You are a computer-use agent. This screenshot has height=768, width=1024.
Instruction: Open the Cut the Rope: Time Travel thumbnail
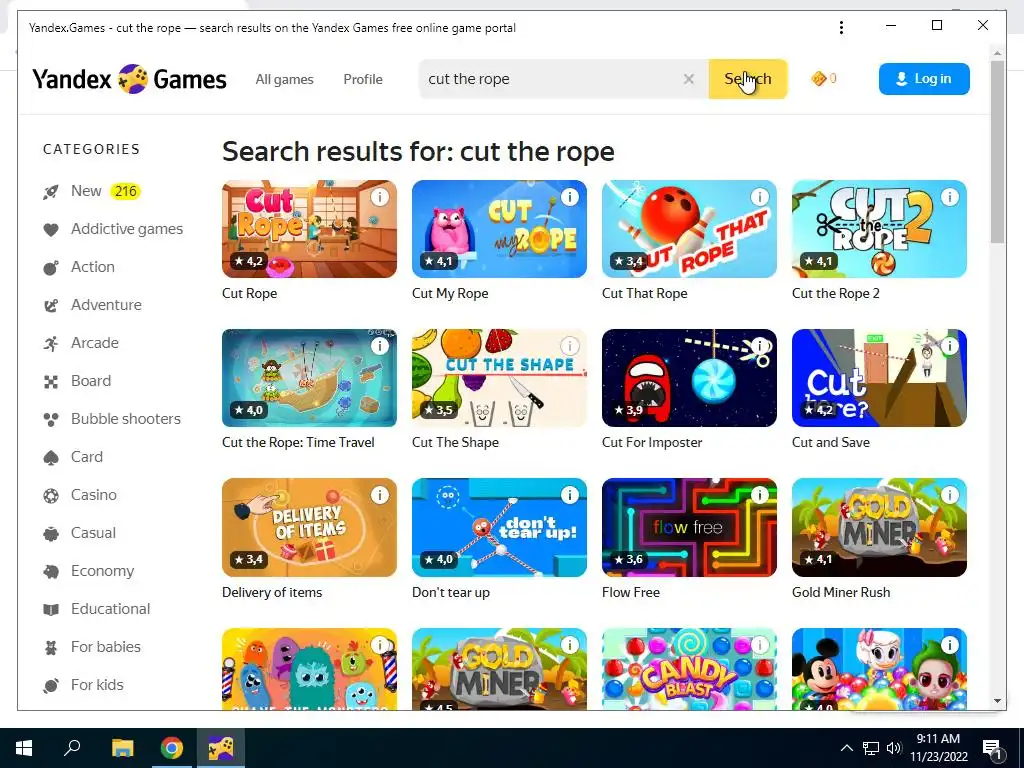coord(309,378)
